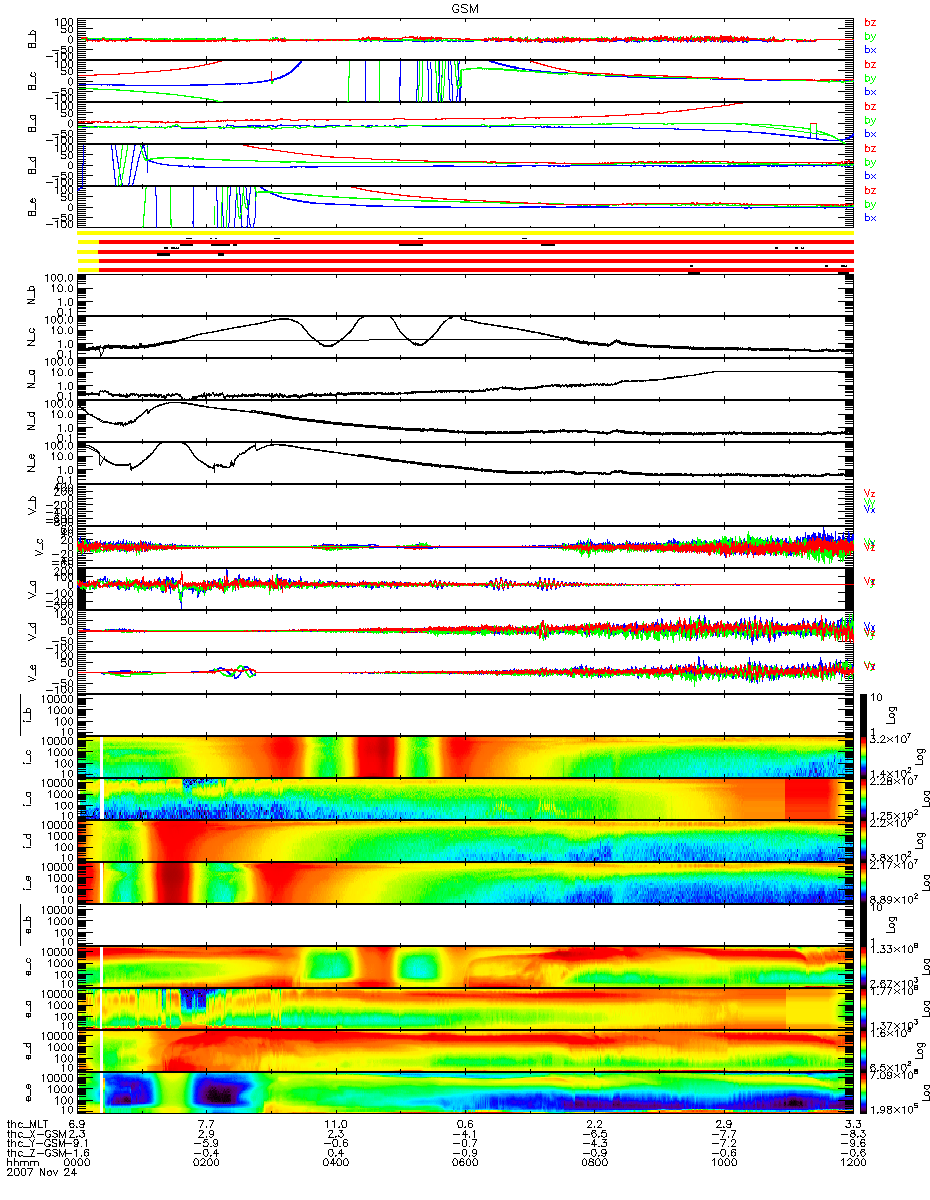Click the V_e velocity panel label

click(32, 673)
